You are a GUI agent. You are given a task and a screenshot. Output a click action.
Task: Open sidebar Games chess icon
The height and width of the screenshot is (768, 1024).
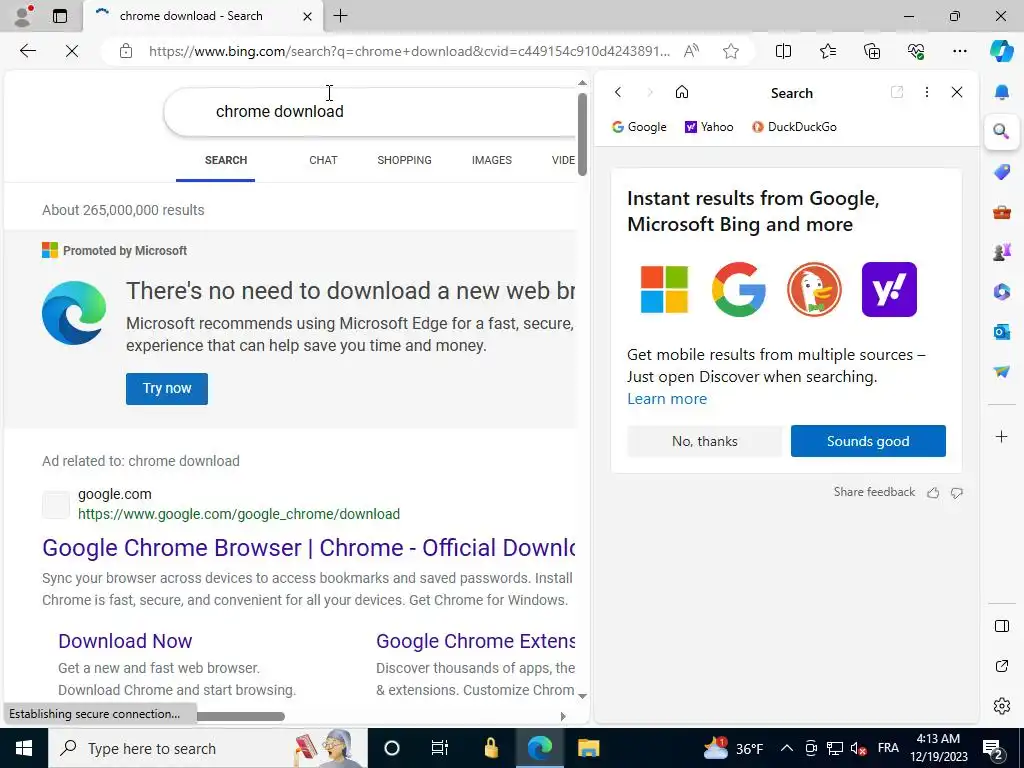[x=1002, y=251]
